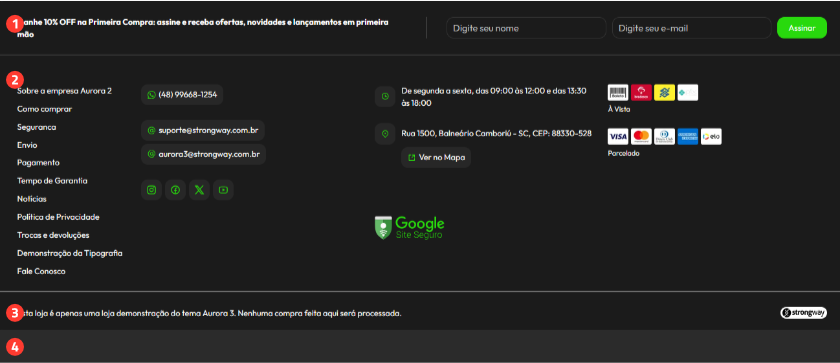Open the YouTube social link

click(223, 190)
